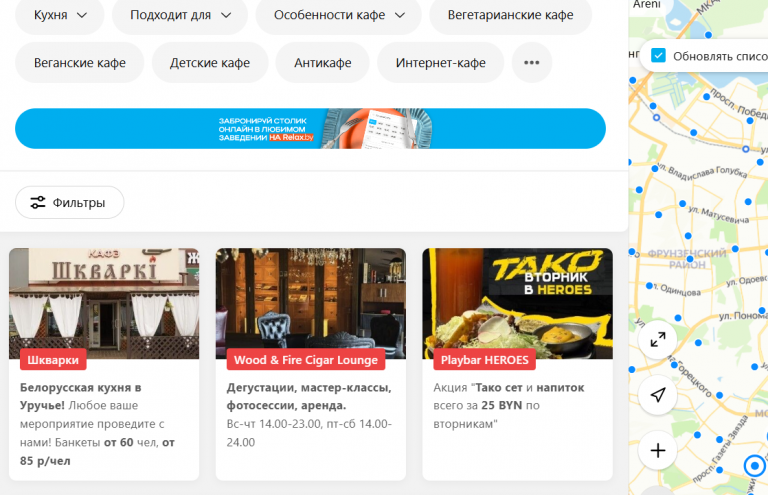The width and height of the screenshot is (768, 495).
Task: Toggle the Обновлять список checkbox on map
Action: point(658,56)
